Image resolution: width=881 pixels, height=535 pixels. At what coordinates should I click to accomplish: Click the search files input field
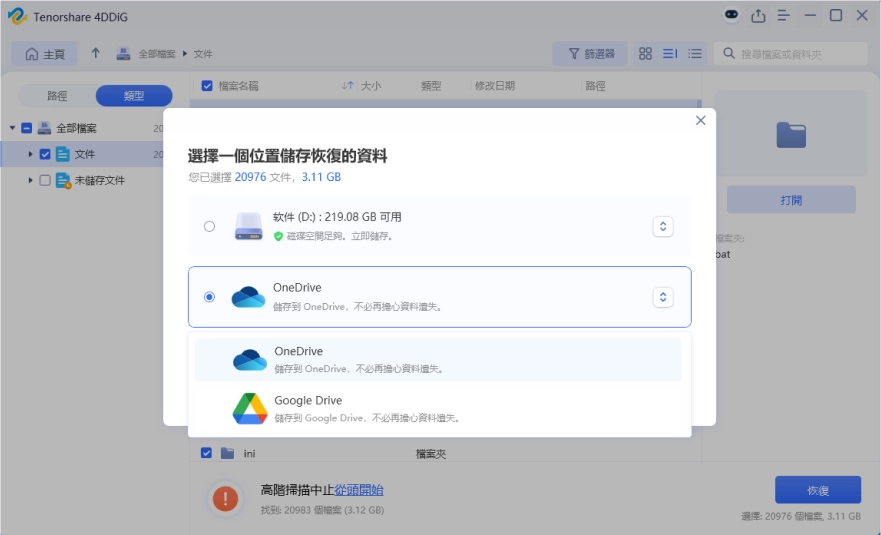[x=795, y=53]
